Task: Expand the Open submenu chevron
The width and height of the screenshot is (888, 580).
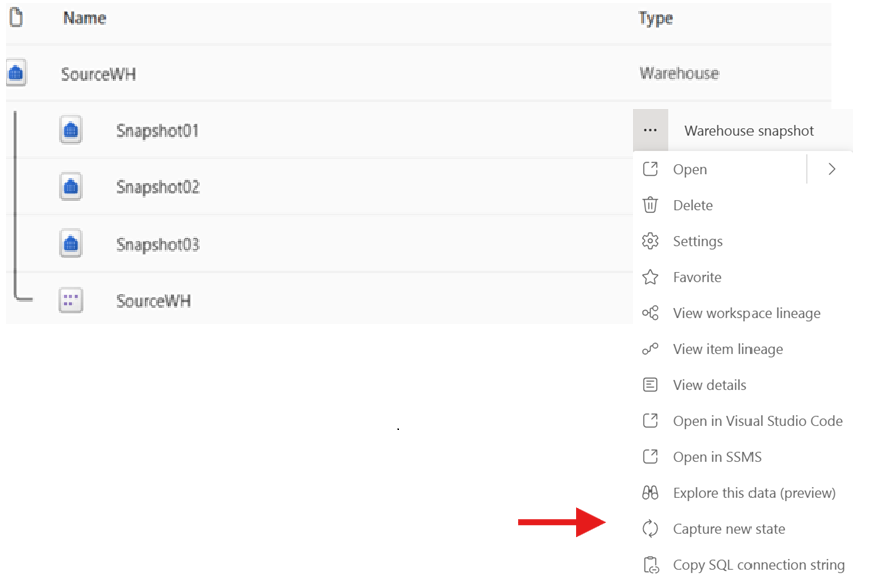Action: 831,169
